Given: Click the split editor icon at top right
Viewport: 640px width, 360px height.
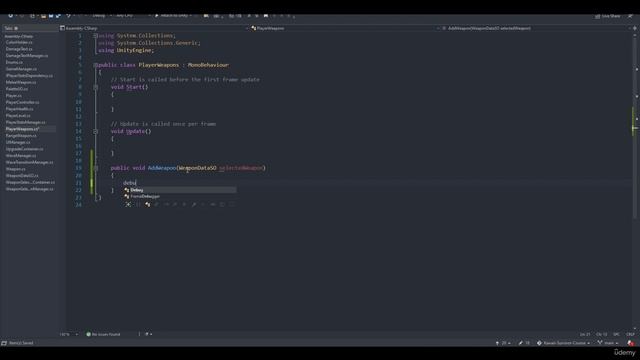Looking at the screenshot, I should (635, 28).
